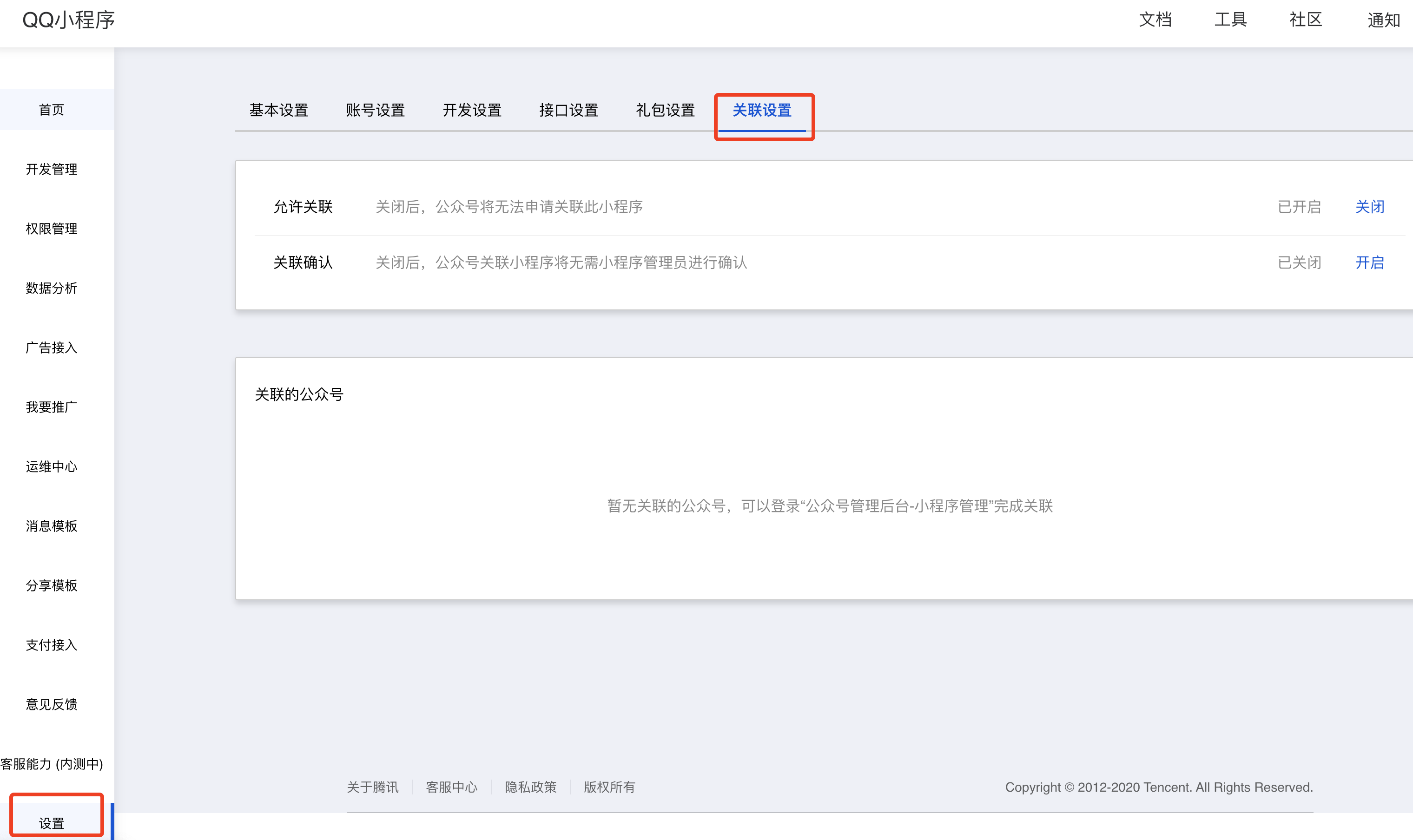
Task: Open 消息模板 in the sidebar
Action: pyautogui.click(x=52, y=526)
